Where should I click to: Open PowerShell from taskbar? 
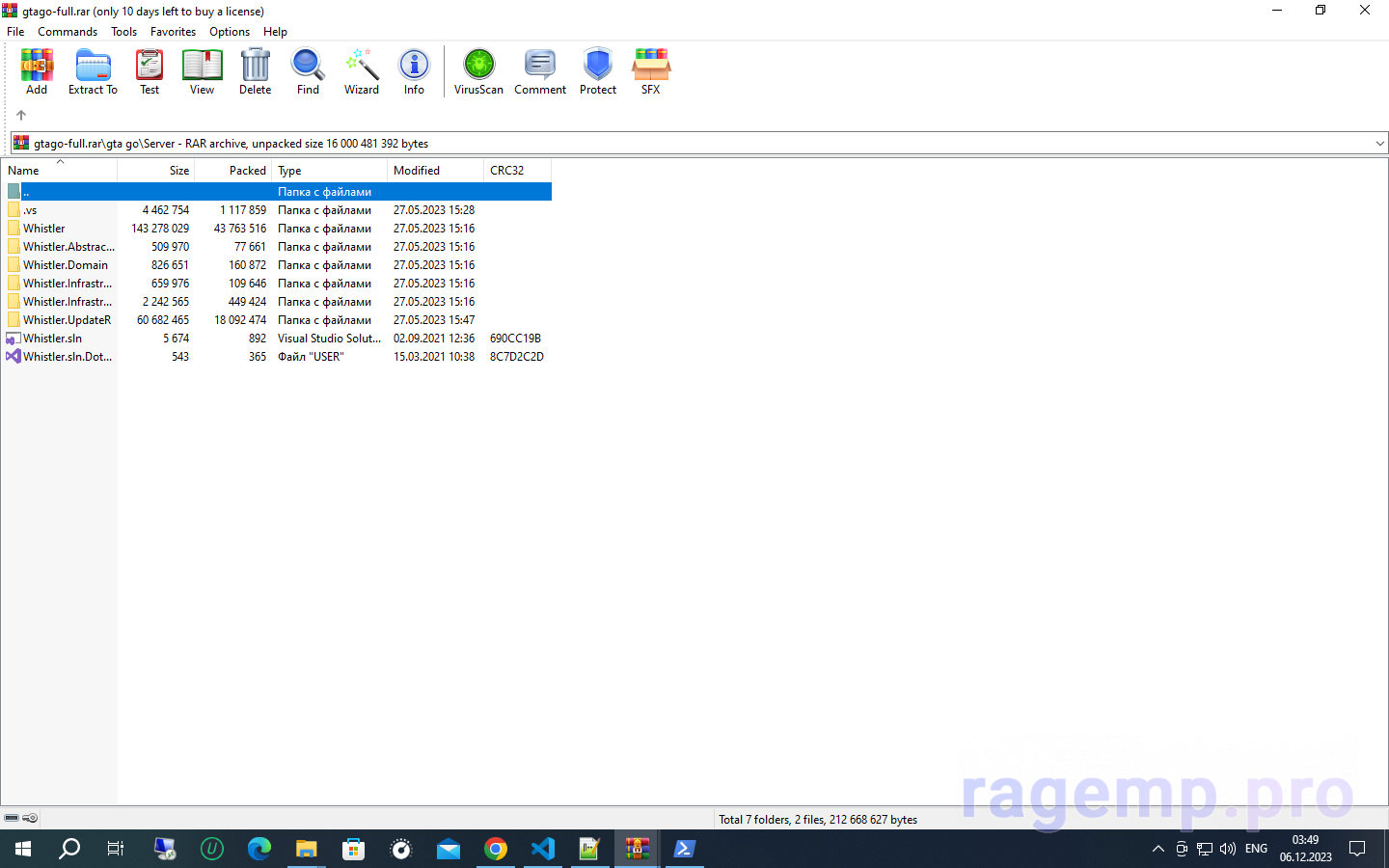685,849
